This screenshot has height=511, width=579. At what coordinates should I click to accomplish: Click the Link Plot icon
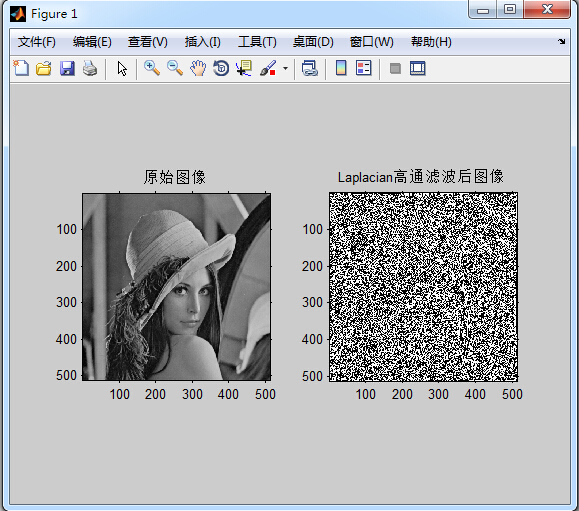[309, 68]
